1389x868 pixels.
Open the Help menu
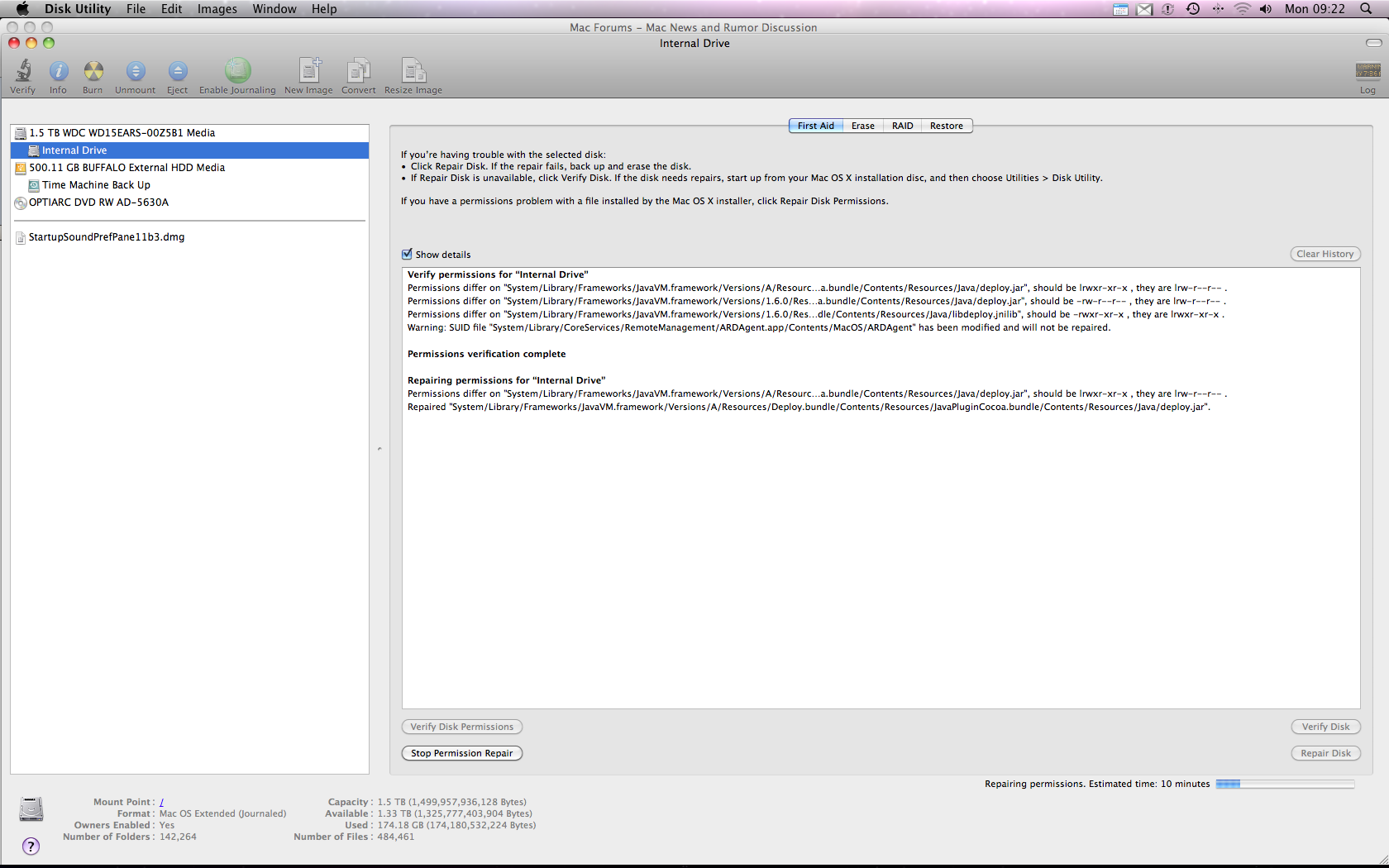324,9
